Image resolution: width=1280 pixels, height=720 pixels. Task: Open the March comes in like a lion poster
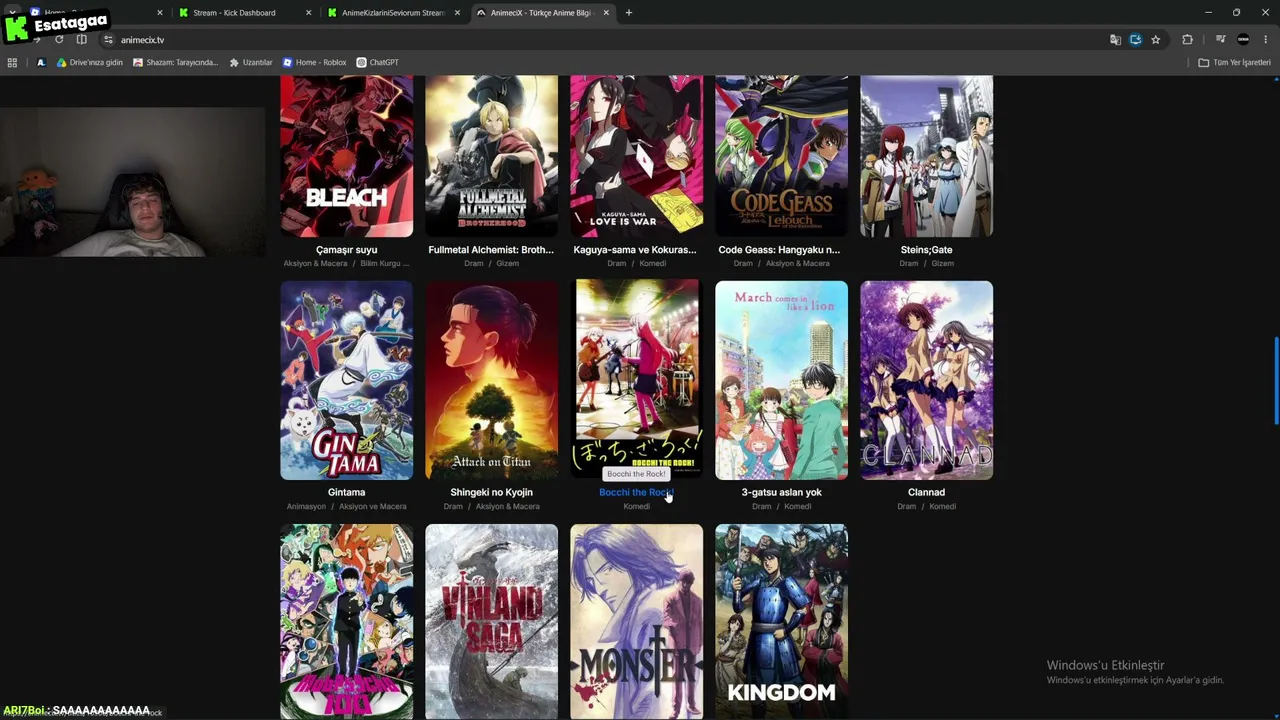point(781,380)
